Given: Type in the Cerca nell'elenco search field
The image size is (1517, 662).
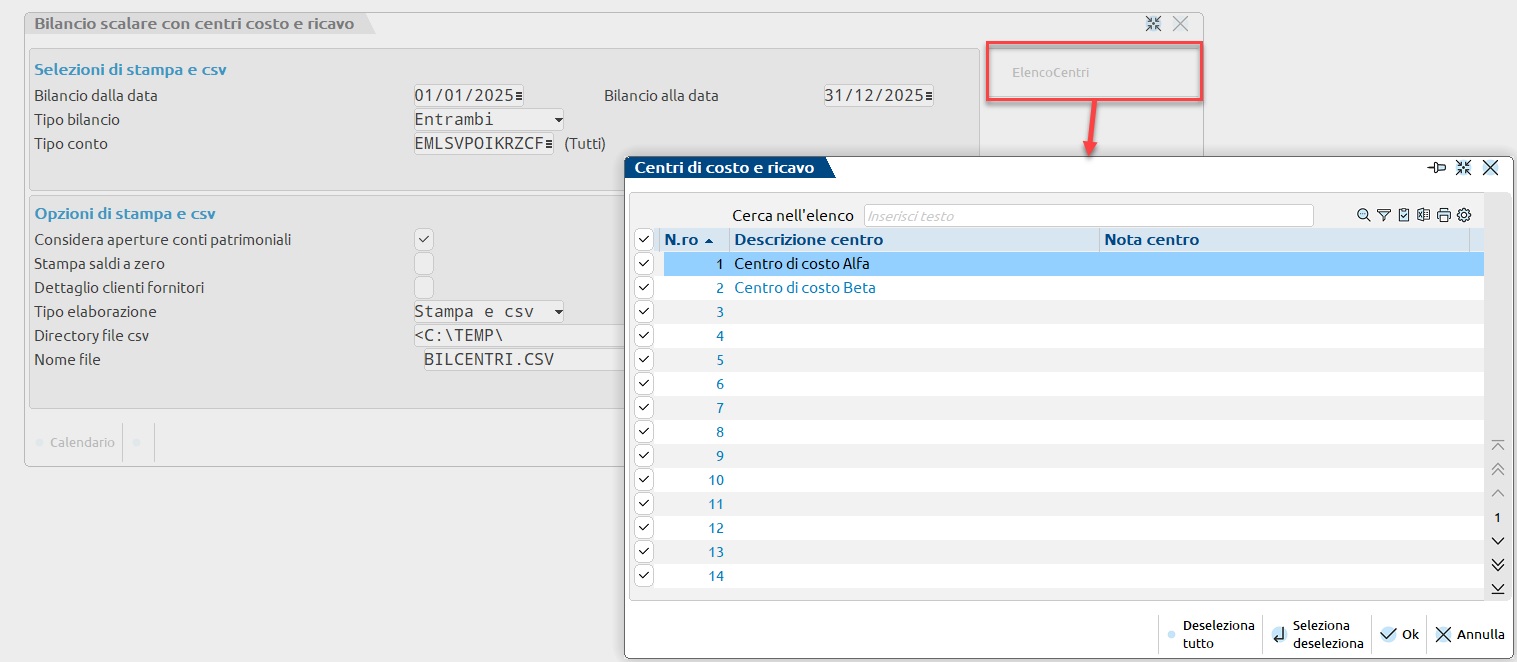Looking at the screenshot, I should [1087, 216].
